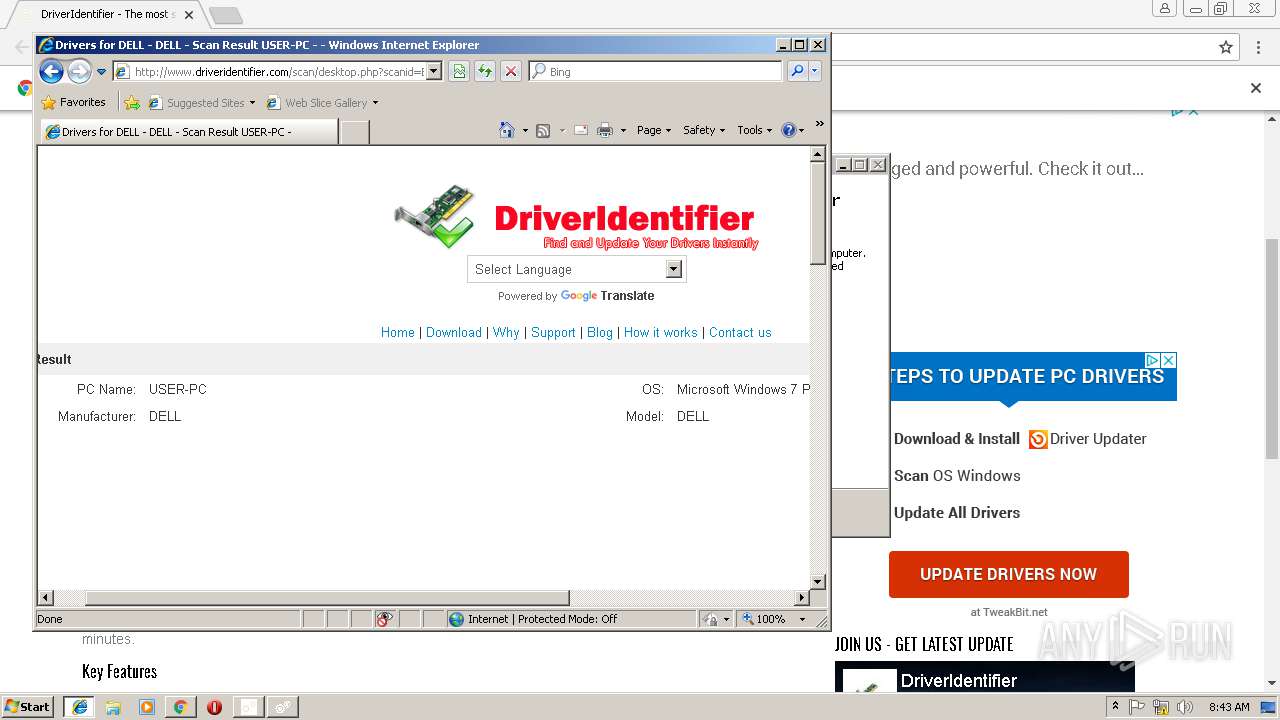This screenshot has height=720, width=1280.
Task: Go back using IE Back arrow
Action: pos(52,71)
